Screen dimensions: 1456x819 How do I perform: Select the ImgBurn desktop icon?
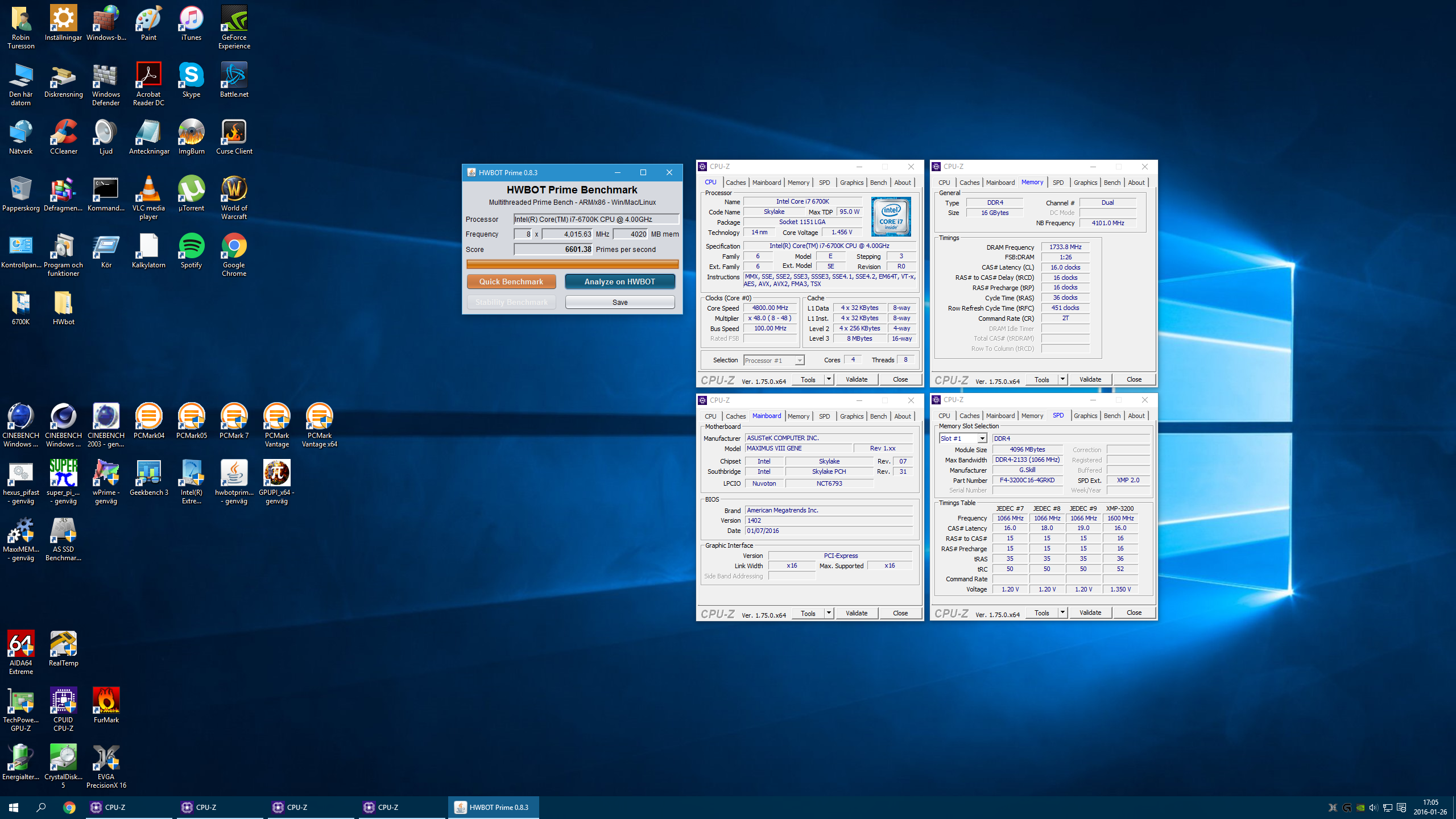(191, 136)
